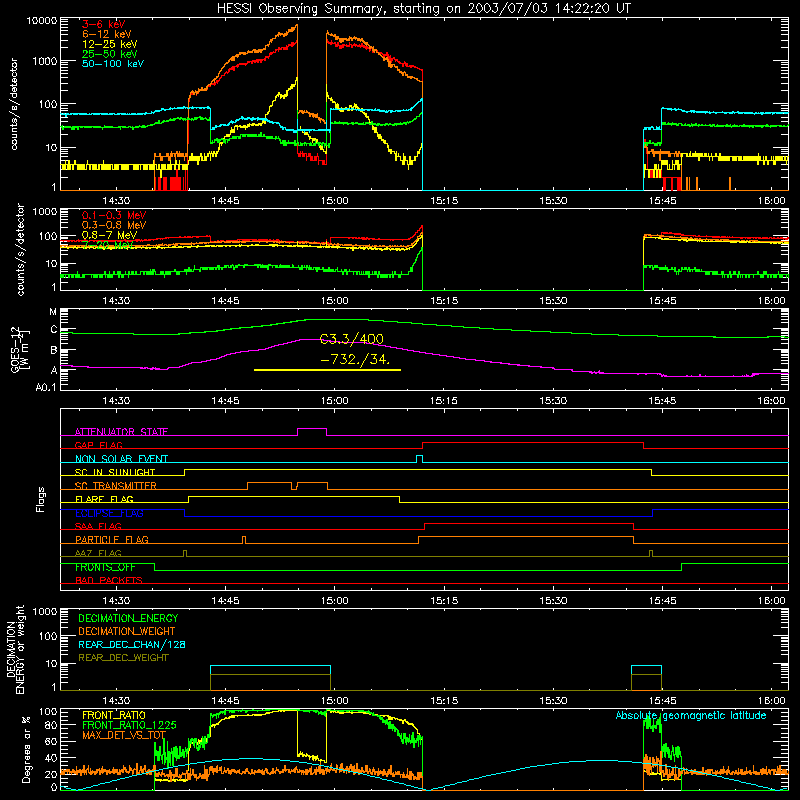Click the ECLIPSE_FLAG label

coord(109,513)
